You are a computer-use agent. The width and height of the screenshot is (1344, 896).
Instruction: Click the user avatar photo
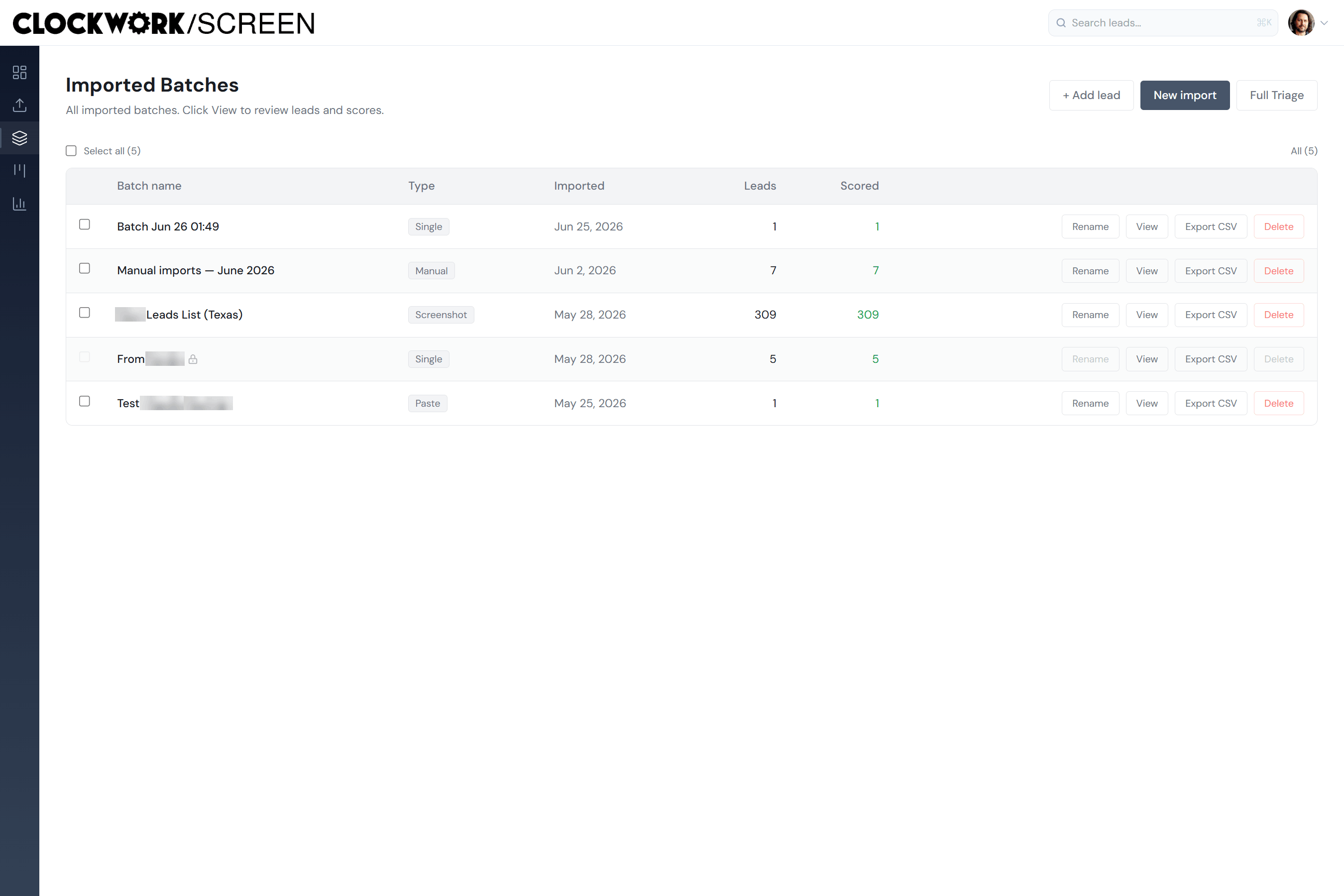click(1301, 23)
